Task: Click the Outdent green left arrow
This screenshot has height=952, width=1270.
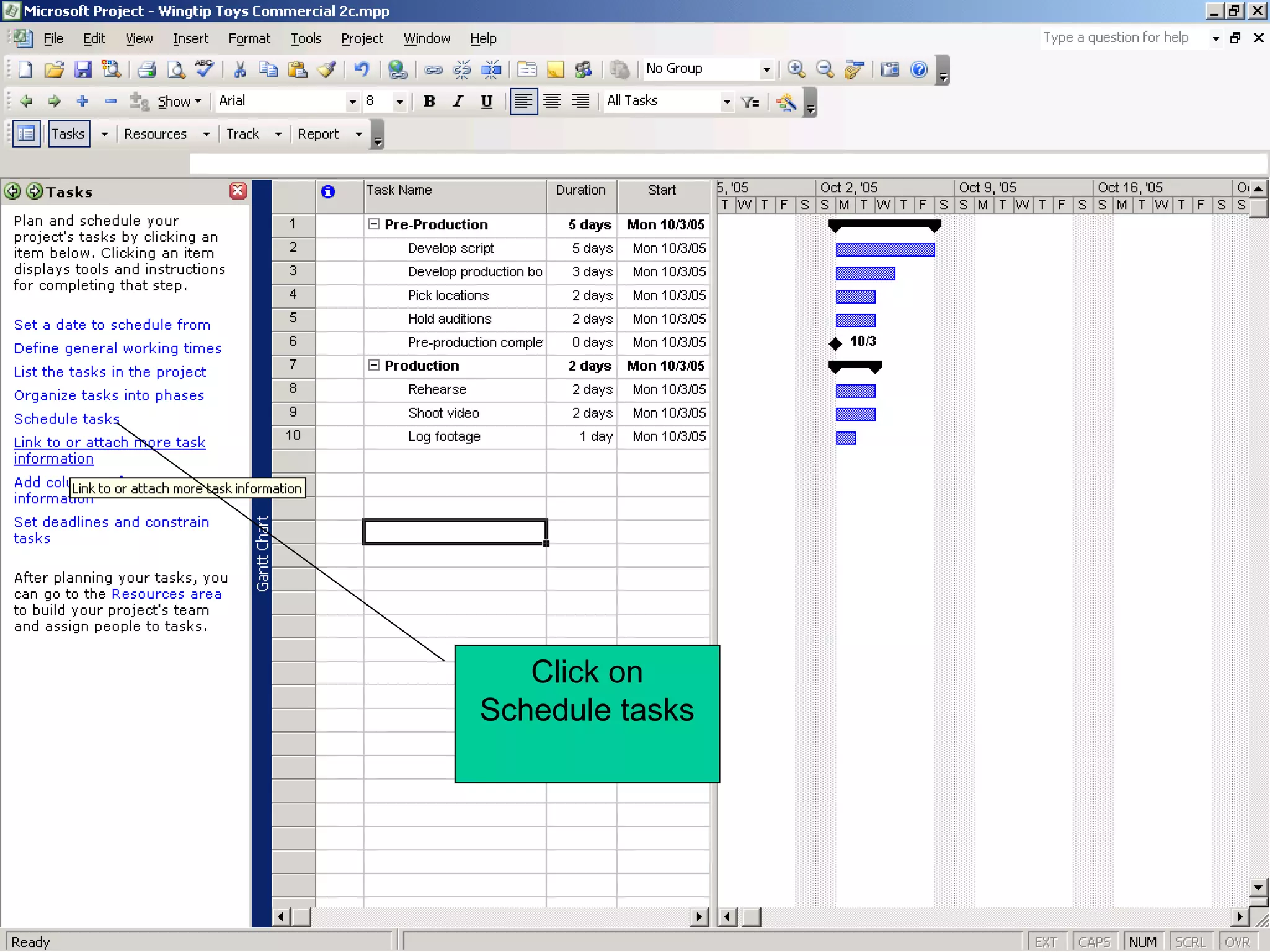Action: (25, 101)
